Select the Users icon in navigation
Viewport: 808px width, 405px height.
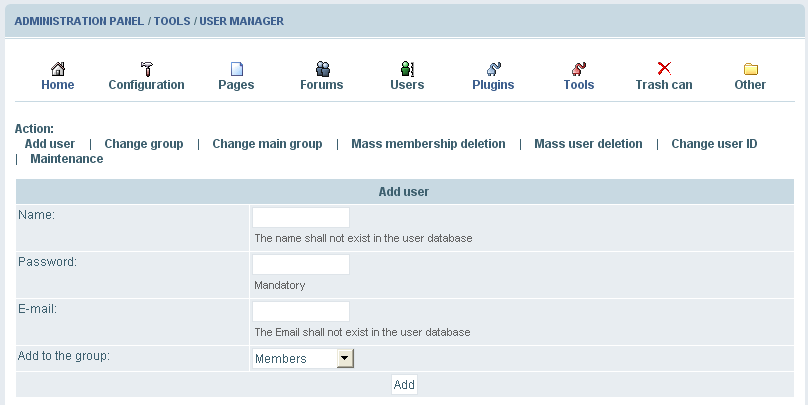point(407,69)
